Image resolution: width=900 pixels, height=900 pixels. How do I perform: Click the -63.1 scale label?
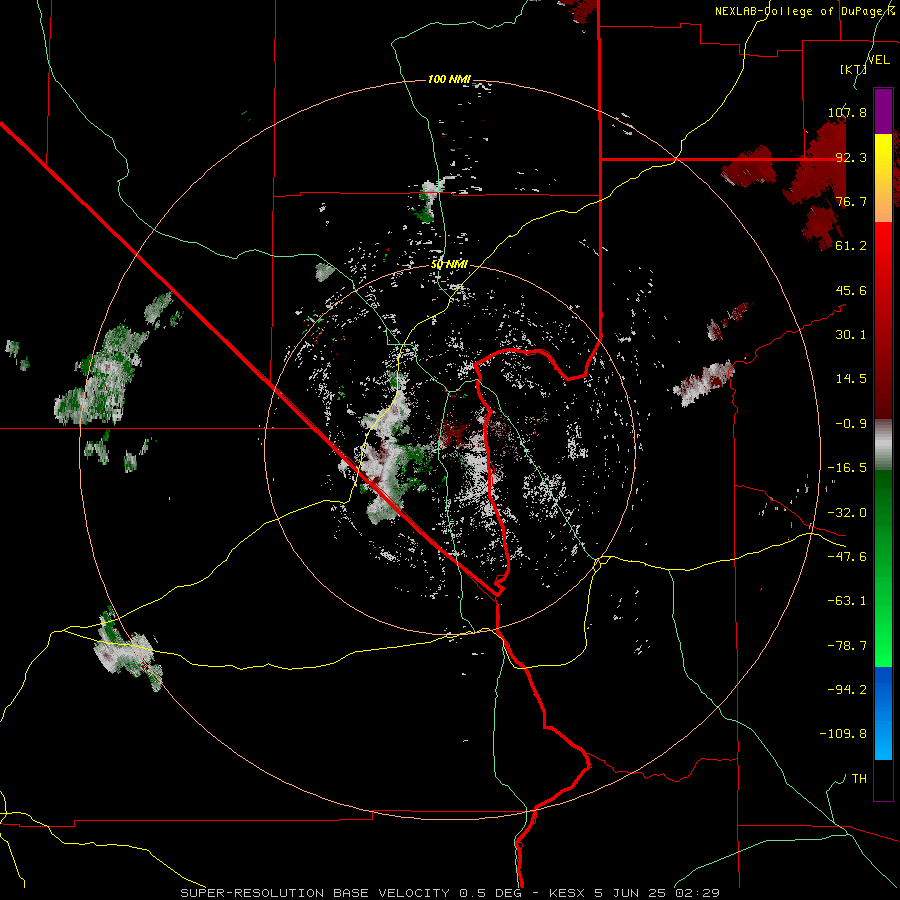(x=847, y=601)
